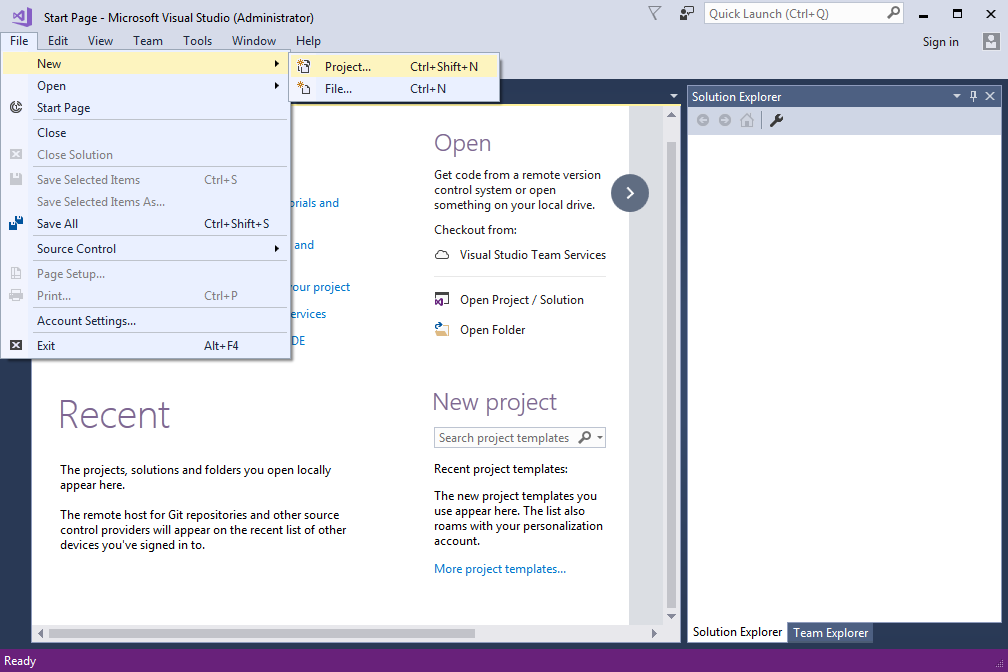Select Save All in the File menu
The width and height of the screenshot is (1008, 672).
pyautogui.click(x=145, y=223)
